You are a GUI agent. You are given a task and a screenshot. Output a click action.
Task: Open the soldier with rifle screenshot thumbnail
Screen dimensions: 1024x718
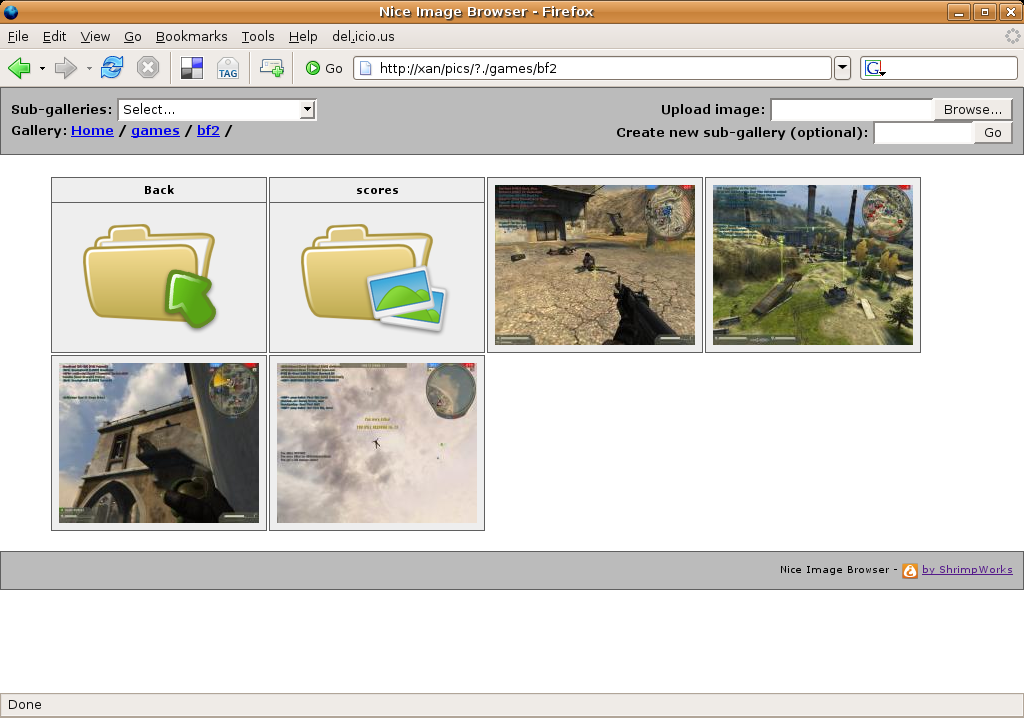coord(594,265)
